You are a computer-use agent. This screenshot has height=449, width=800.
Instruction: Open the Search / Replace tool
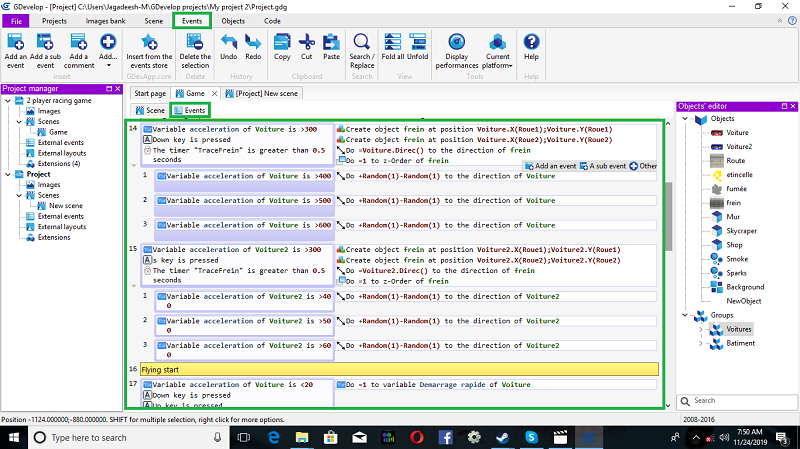tap(361, 43)
